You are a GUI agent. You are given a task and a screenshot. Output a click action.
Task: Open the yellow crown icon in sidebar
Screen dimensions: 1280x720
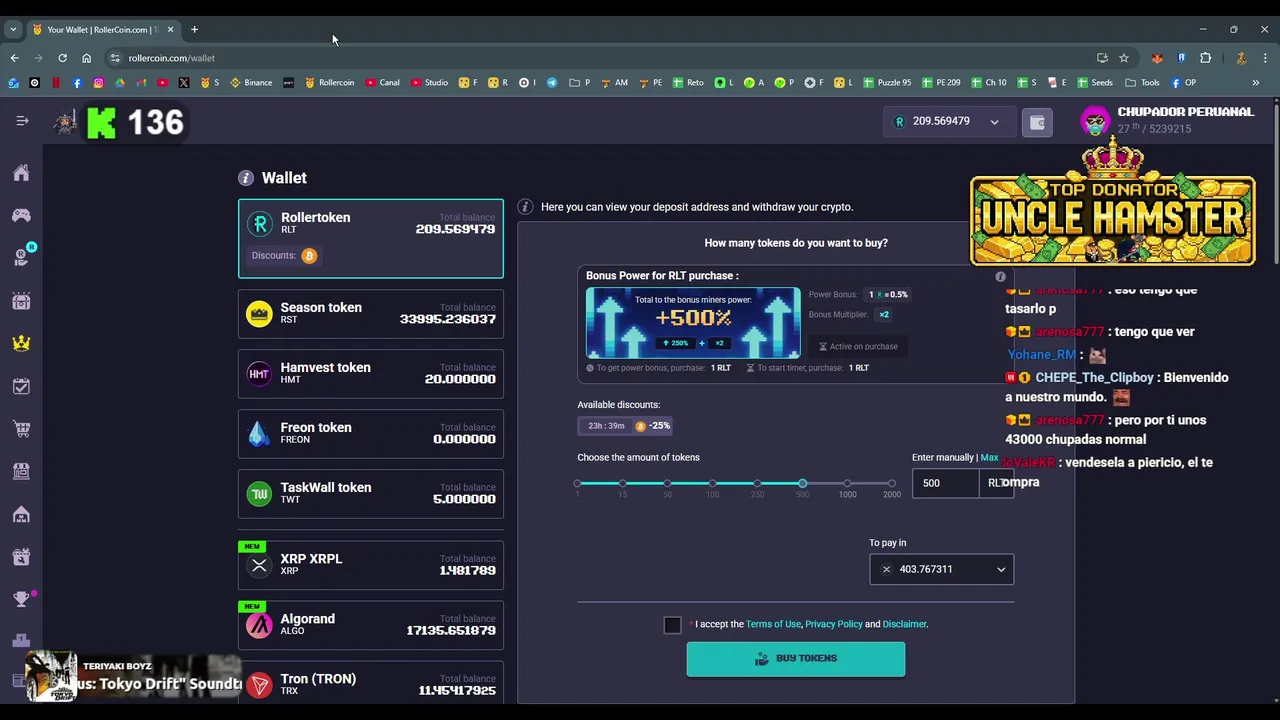coord(21,343)
